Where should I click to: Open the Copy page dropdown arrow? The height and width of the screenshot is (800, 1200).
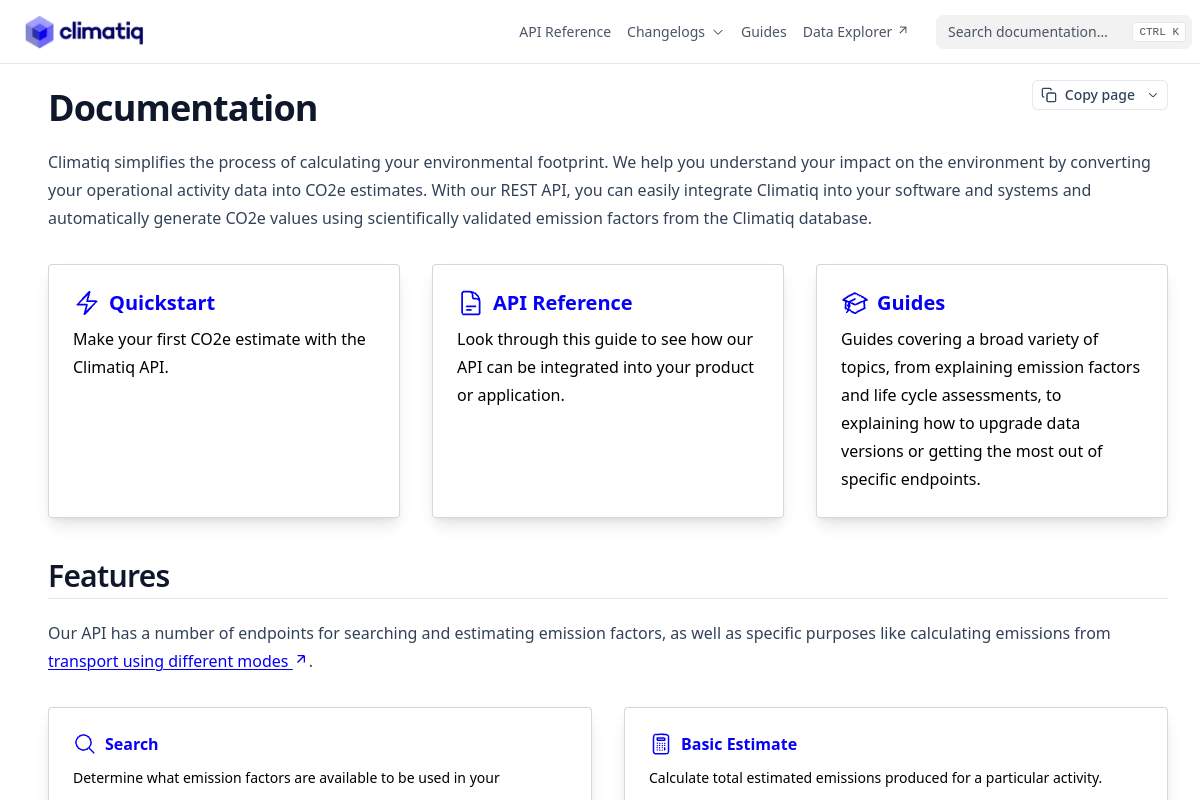(1152, 95)
